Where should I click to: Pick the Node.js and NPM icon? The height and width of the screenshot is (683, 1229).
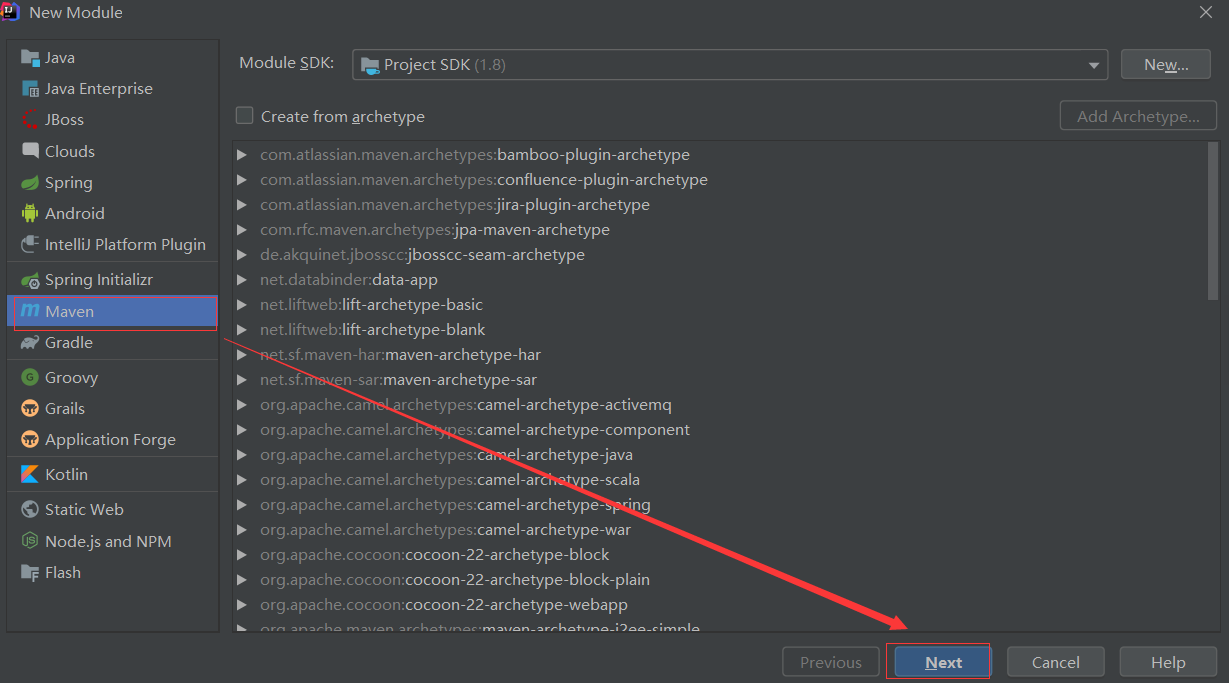pos(29,542)
